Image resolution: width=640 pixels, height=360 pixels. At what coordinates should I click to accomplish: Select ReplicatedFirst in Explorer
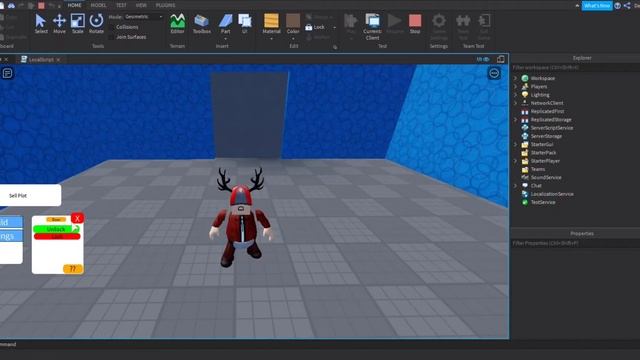[547, 111]
